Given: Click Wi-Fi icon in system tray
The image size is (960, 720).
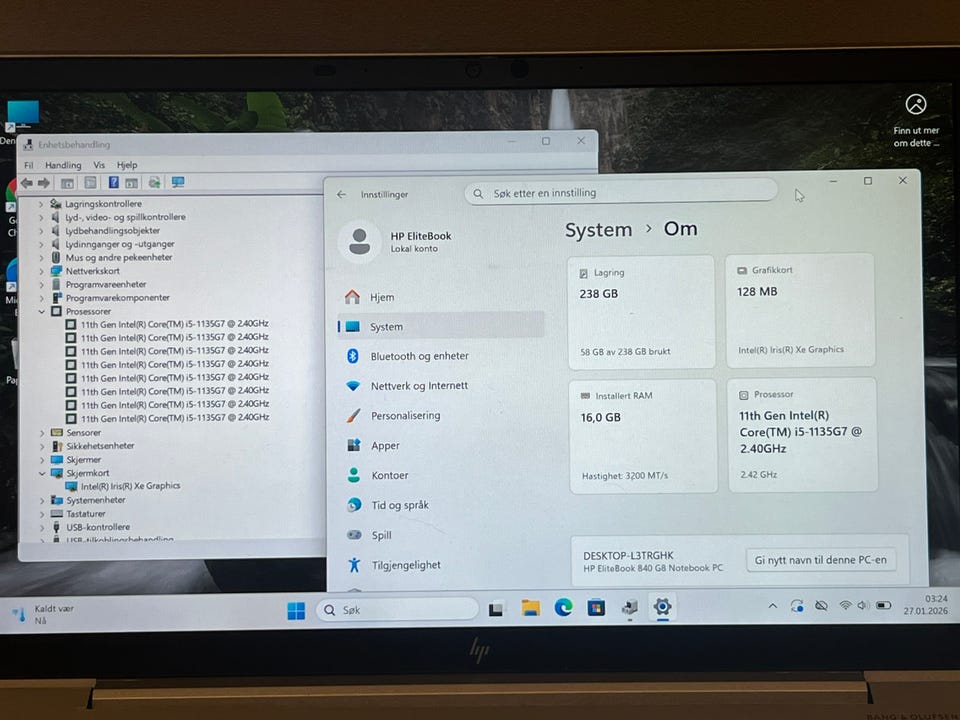Looking at the screenshot, I should (x=846, y=606).
